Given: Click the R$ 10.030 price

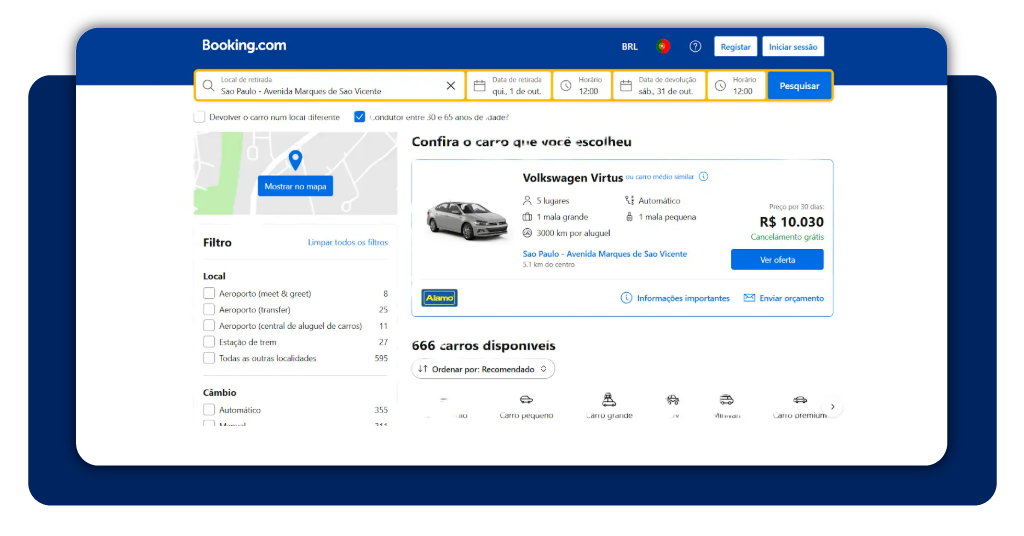Looking at the screenshot, I should point(792,222).
